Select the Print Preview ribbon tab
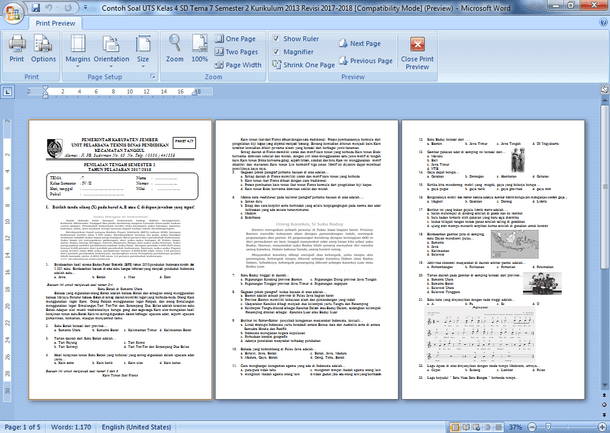The width and height of the screenshot is (610, 433). pos(55,23)
